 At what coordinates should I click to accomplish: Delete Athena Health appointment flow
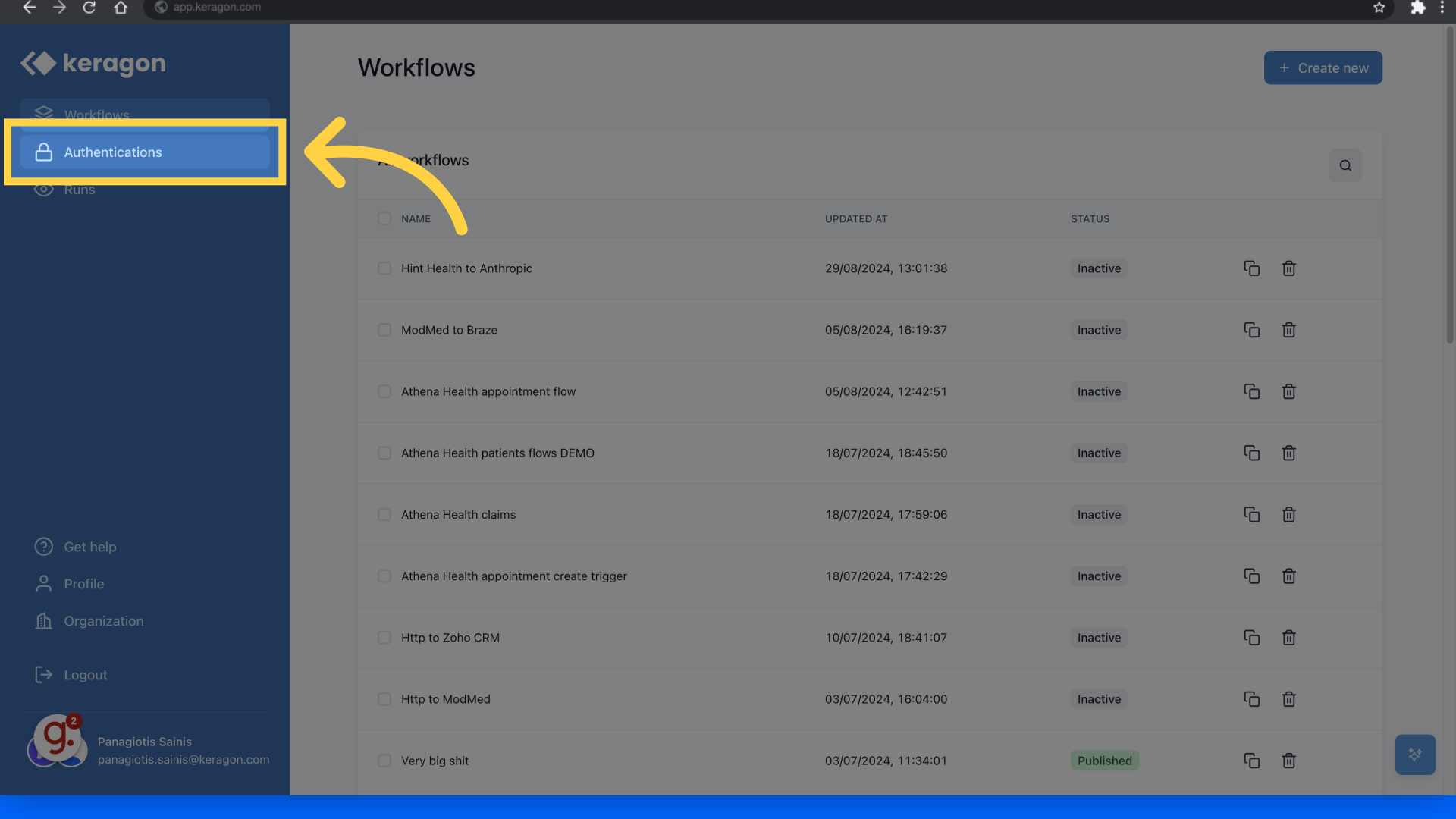[x=1288, y=391]
